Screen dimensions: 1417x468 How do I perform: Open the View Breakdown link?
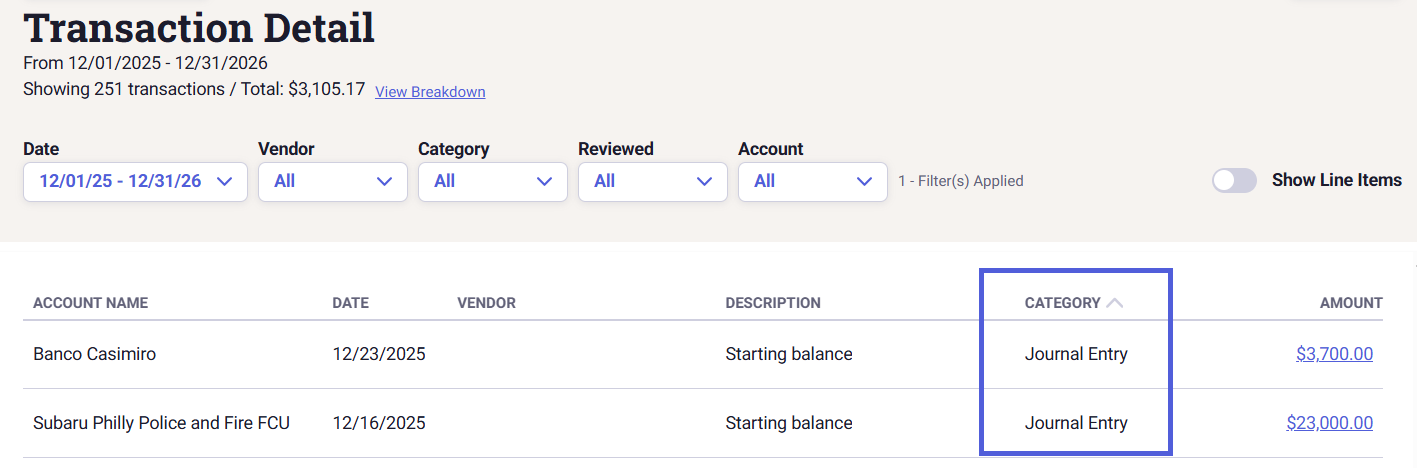(430, 92)
